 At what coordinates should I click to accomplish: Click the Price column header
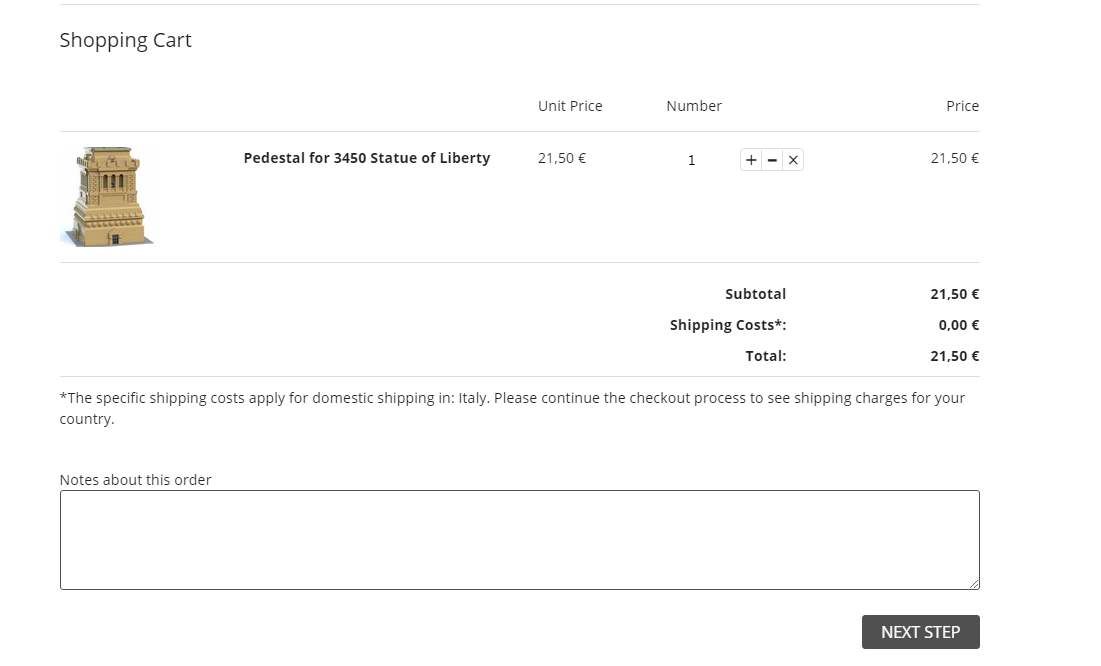(x=962, y=106)
